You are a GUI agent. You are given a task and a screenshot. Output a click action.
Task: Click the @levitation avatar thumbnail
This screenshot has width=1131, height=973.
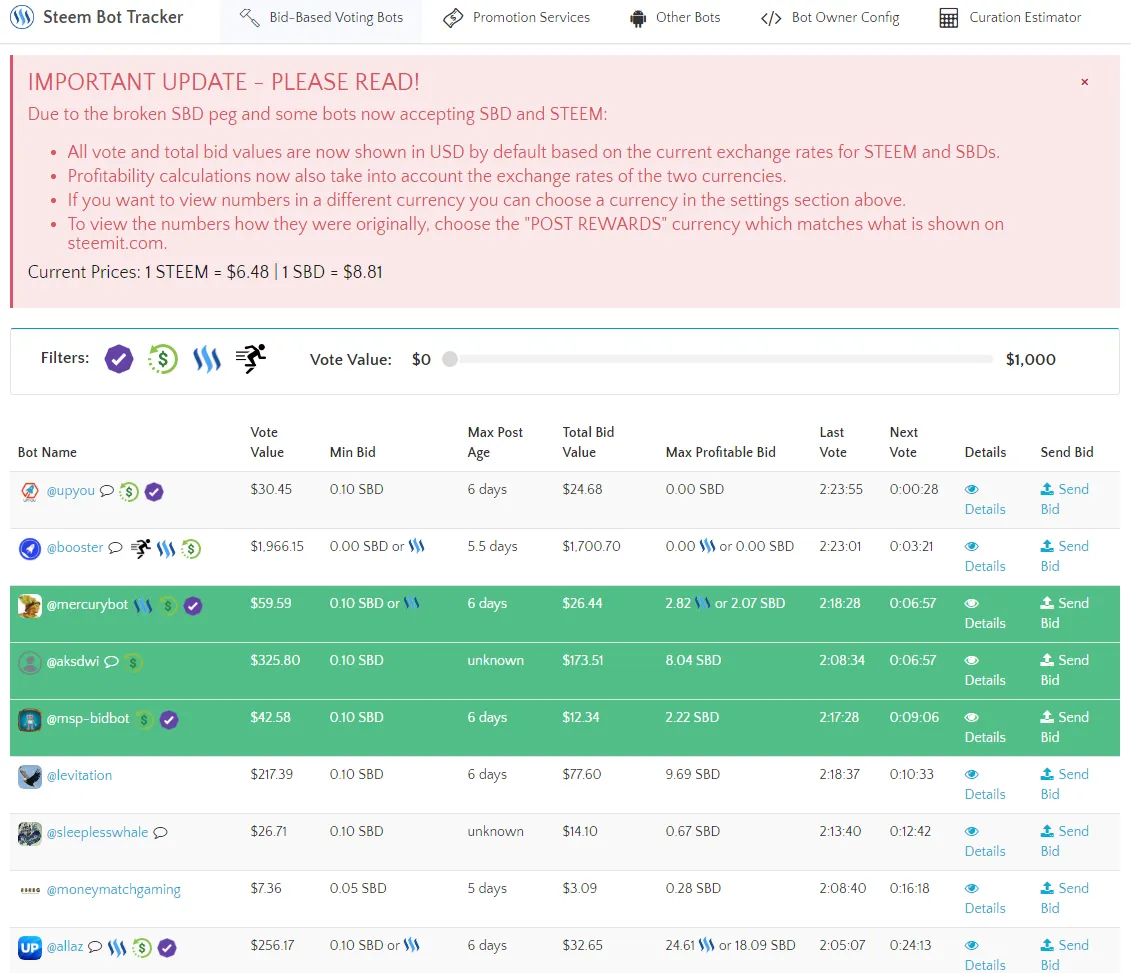[30, 777]
